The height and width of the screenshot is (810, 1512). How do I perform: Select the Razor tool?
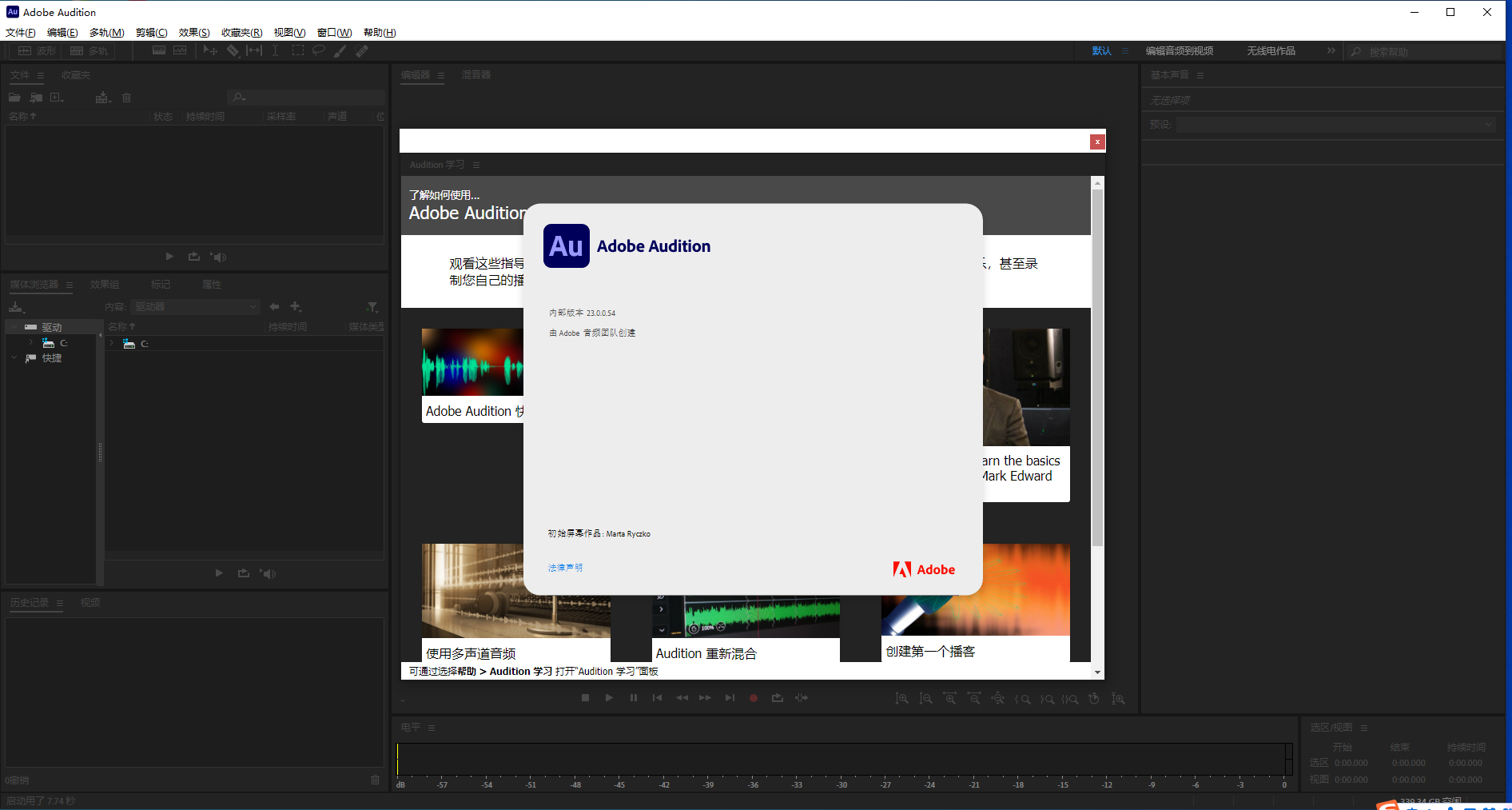pos(233,50)
